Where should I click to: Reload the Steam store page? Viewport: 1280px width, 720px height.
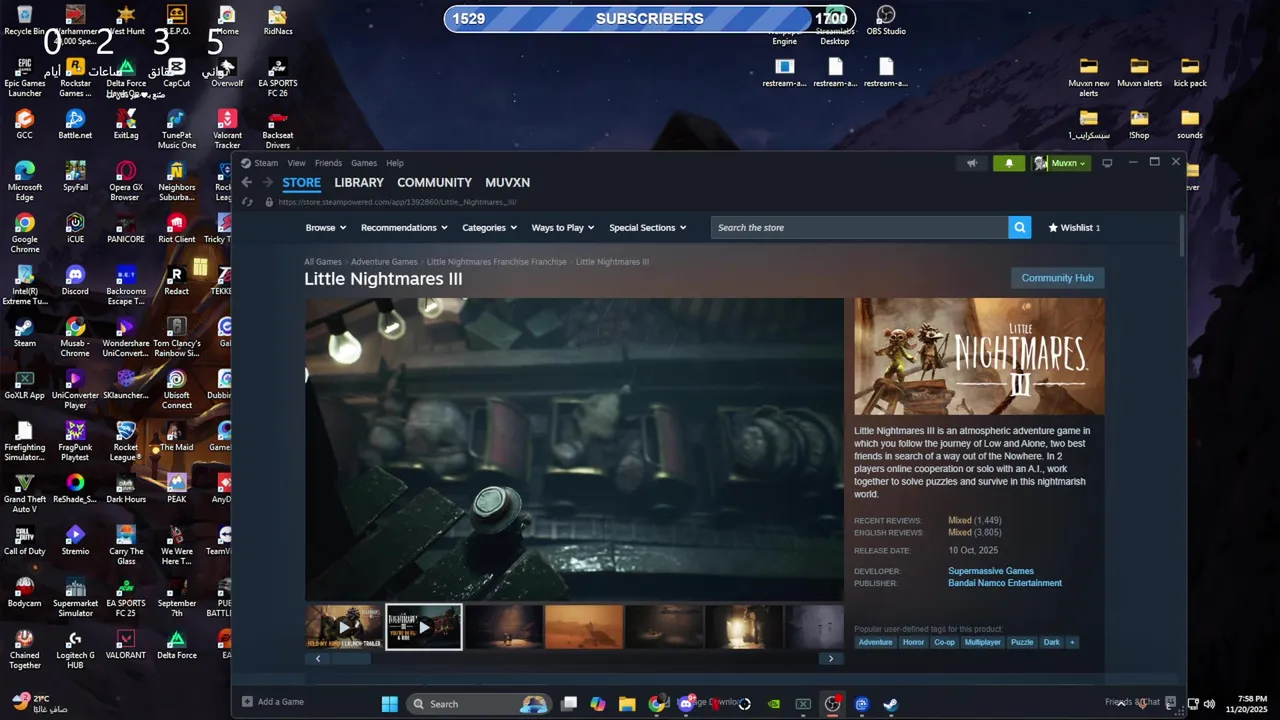(x=247, y=202)
